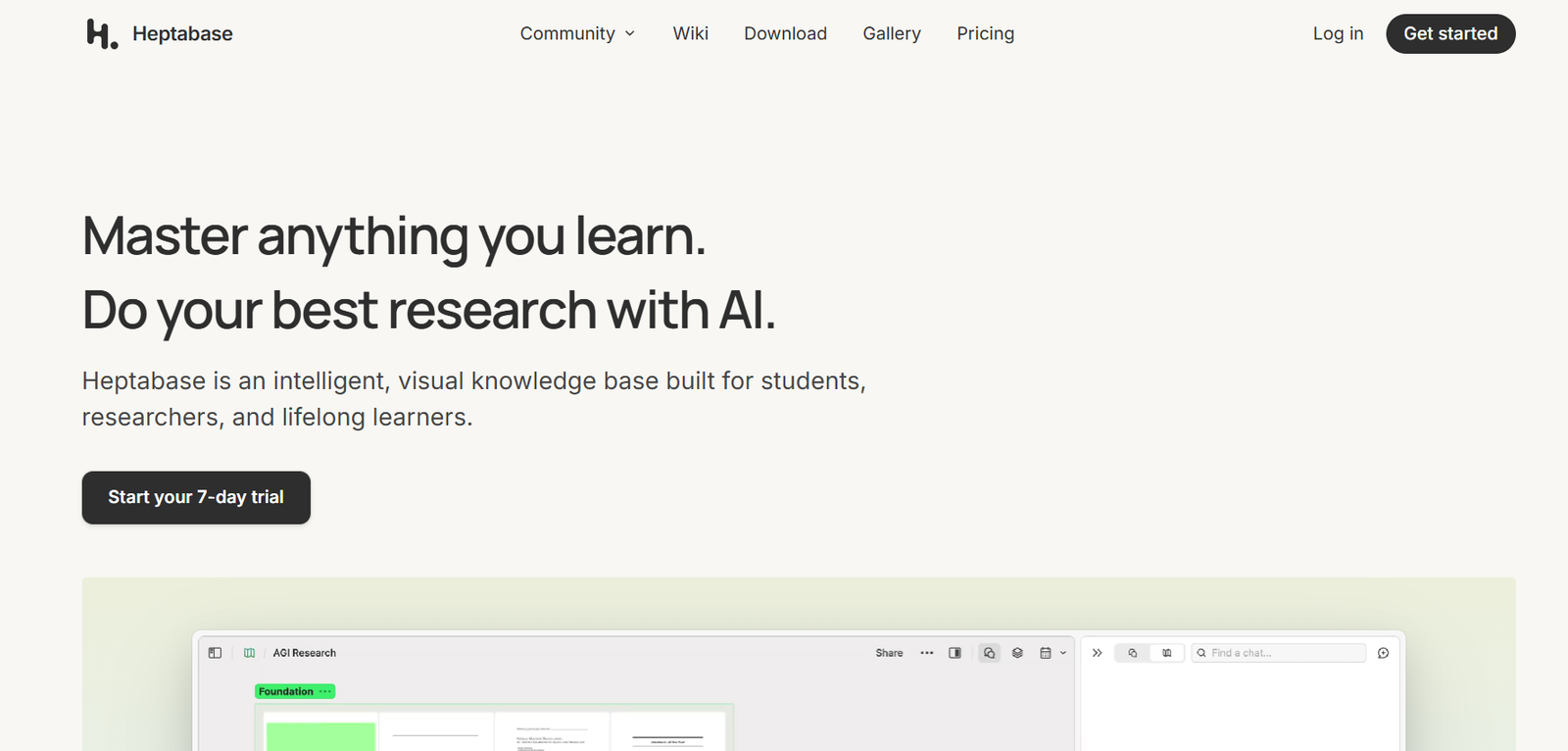Screen dimensions: 1568x751
Task: Expand the Community dropdown menu
Action: (577, 33)
